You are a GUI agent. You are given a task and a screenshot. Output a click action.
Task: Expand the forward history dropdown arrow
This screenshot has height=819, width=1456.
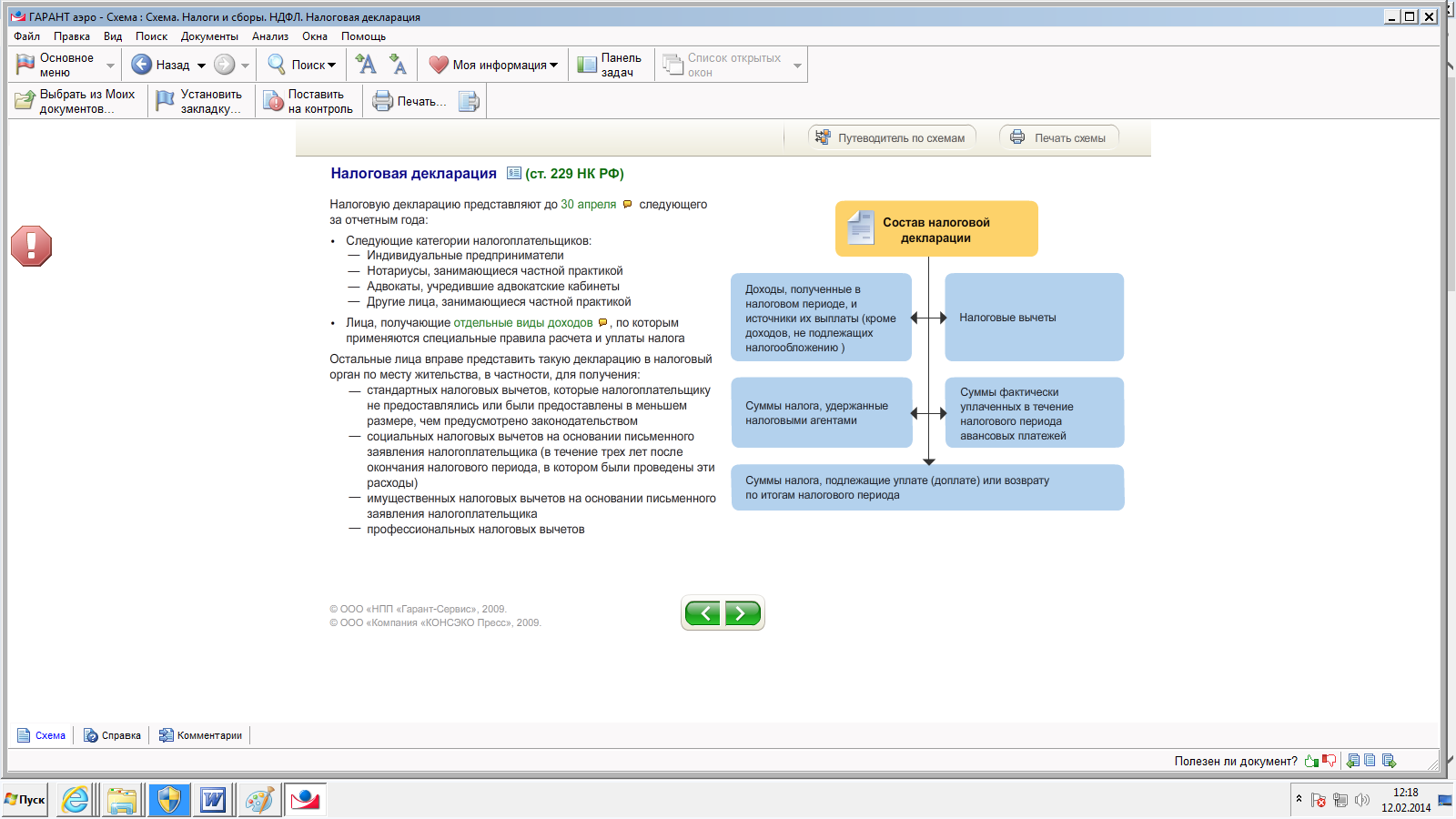point(245,66)
